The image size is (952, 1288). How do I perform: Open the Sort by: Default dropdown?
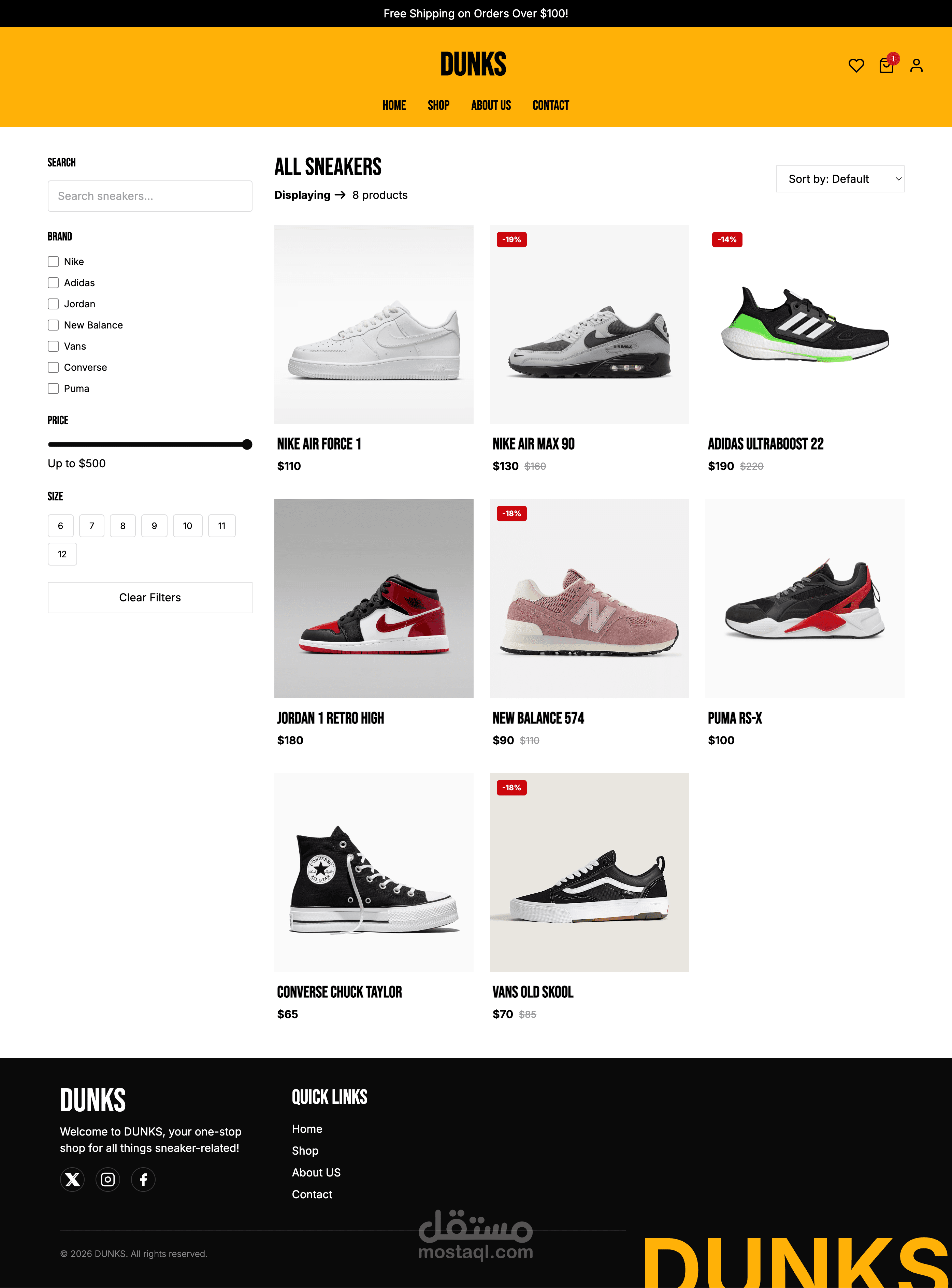point(840,179)
